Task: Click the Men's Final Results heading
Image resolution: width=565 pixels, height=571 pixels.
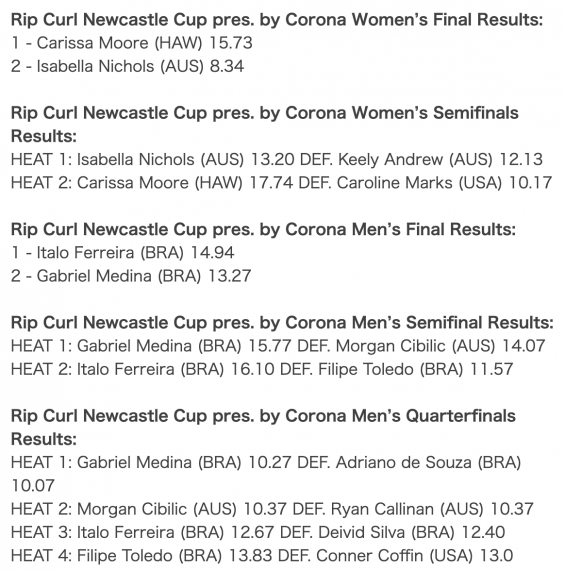Action: (x=263, y=229)
